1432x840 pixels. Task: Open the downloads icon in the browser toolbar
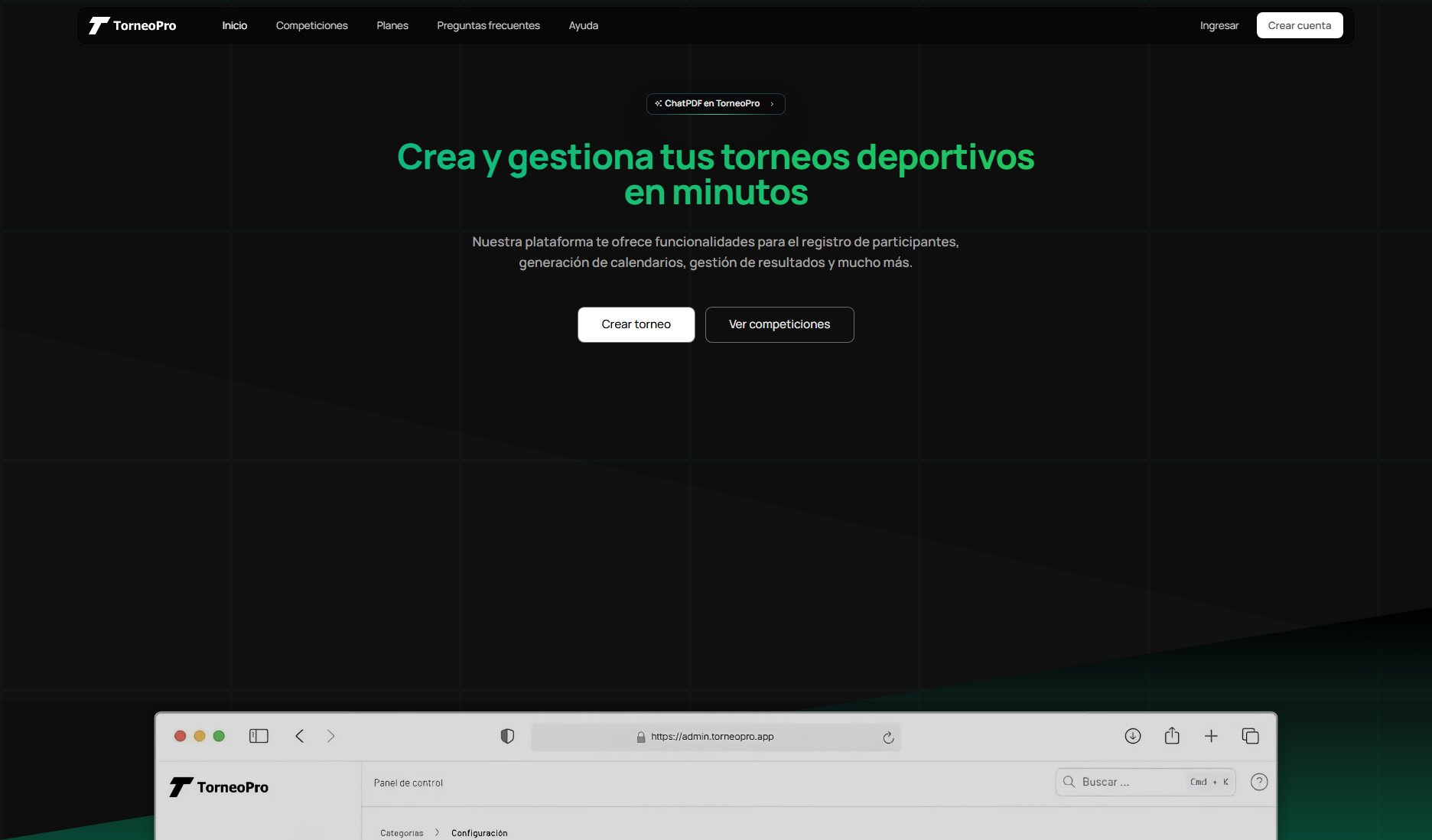tap(1133, 735)
